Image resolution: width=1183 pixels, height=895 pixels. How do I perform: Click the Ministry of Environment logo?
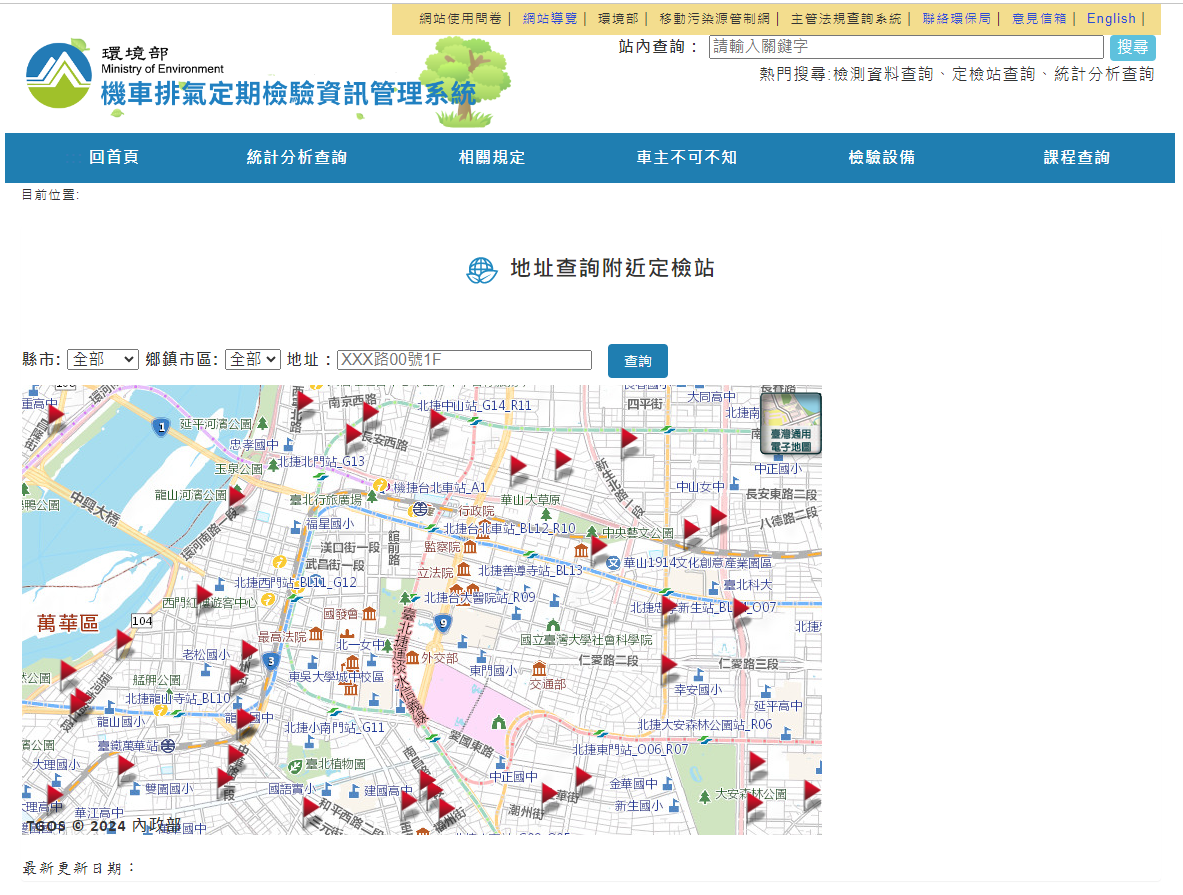[60, 75]
